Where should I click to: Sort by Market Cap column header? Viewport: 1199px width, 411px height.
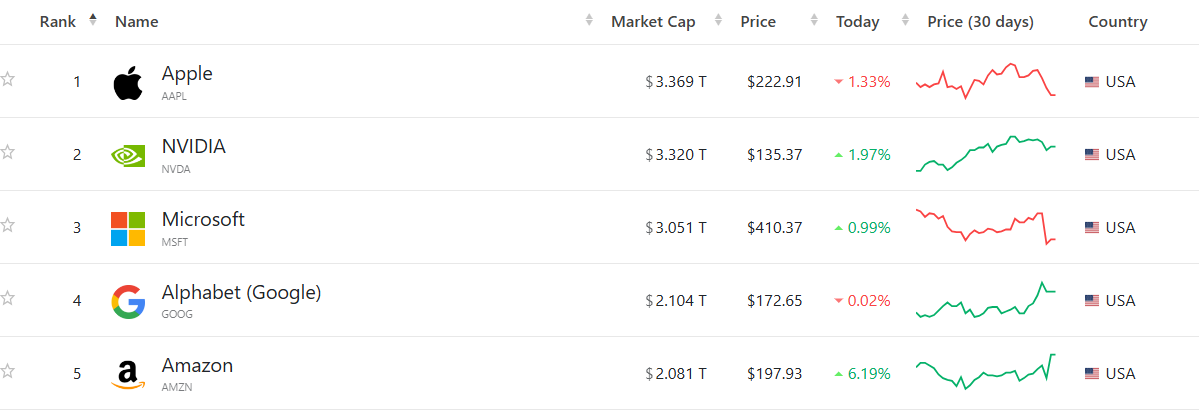pos(667,22)
